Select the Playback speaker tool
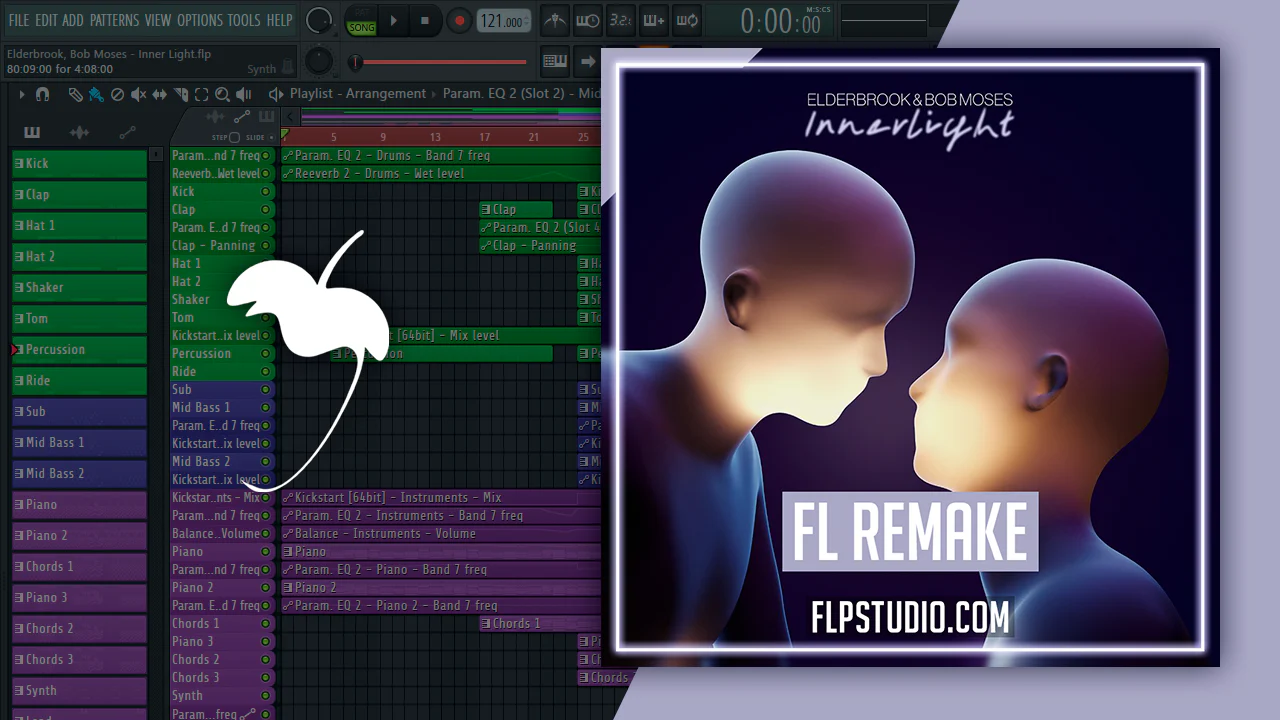 coord(244,94)
